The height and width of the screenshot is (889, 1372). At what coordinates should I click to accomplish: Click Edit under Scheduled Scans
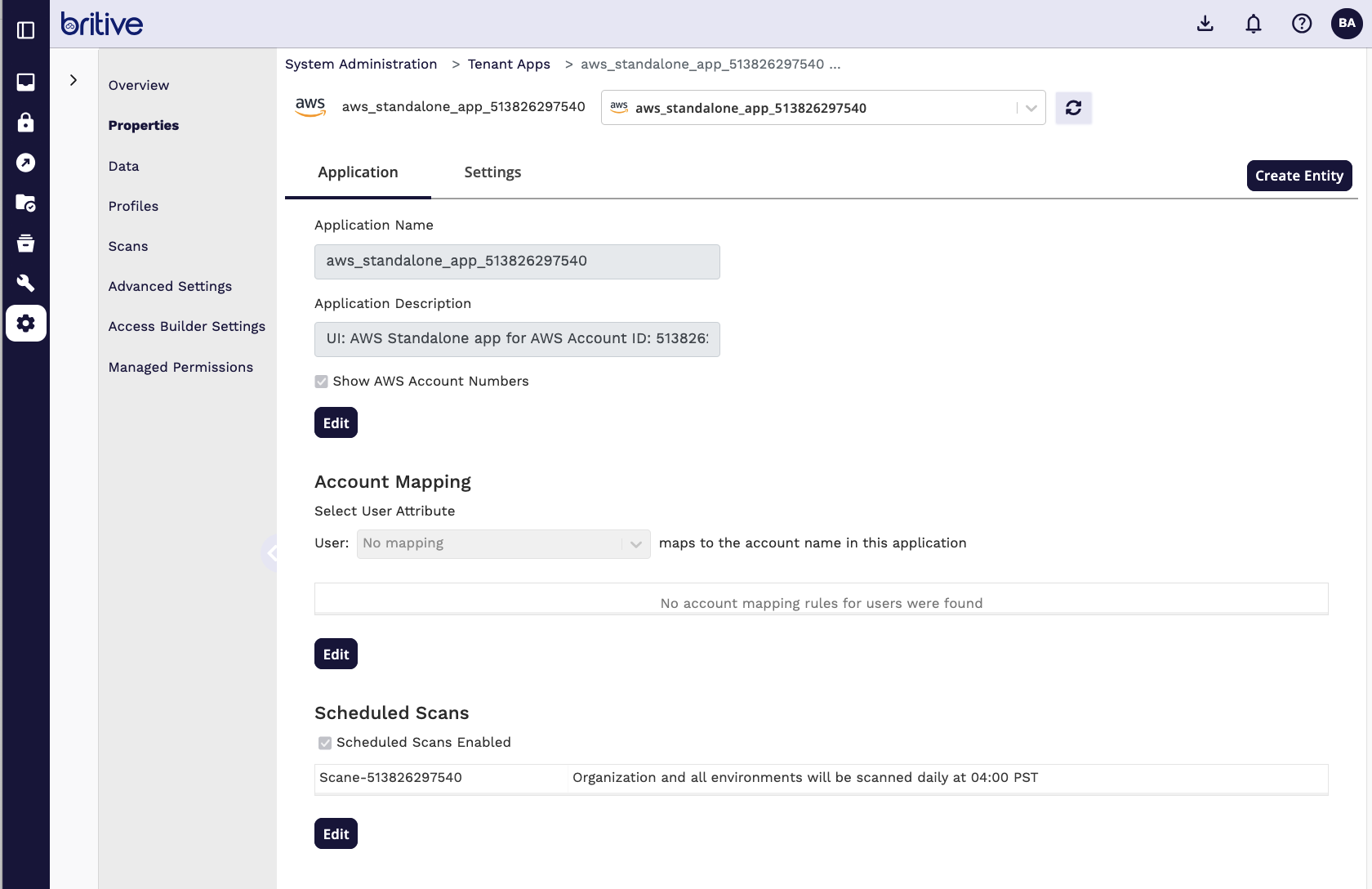(336, 834)
